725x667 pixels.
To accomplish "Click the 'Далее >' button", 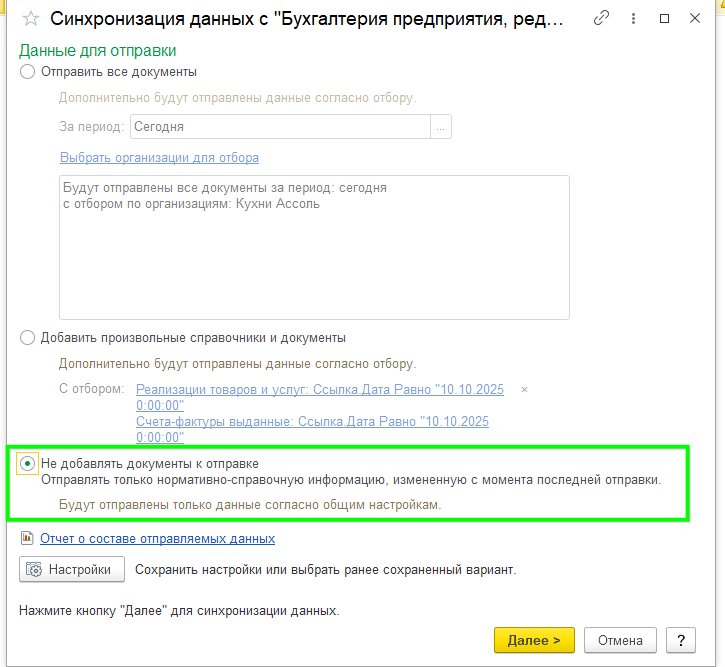I will [x=534, y=640].
